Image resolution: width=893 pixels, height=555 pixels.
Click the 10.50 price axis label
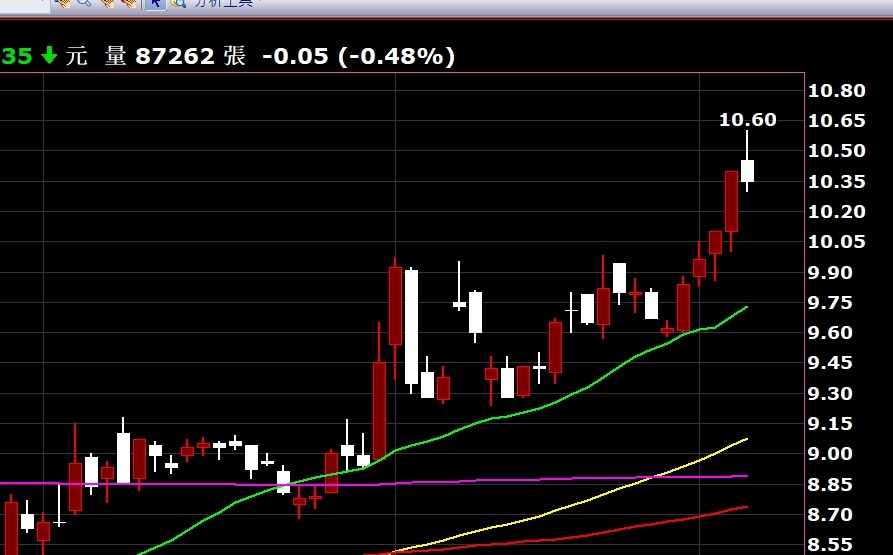tap(837, 151)
